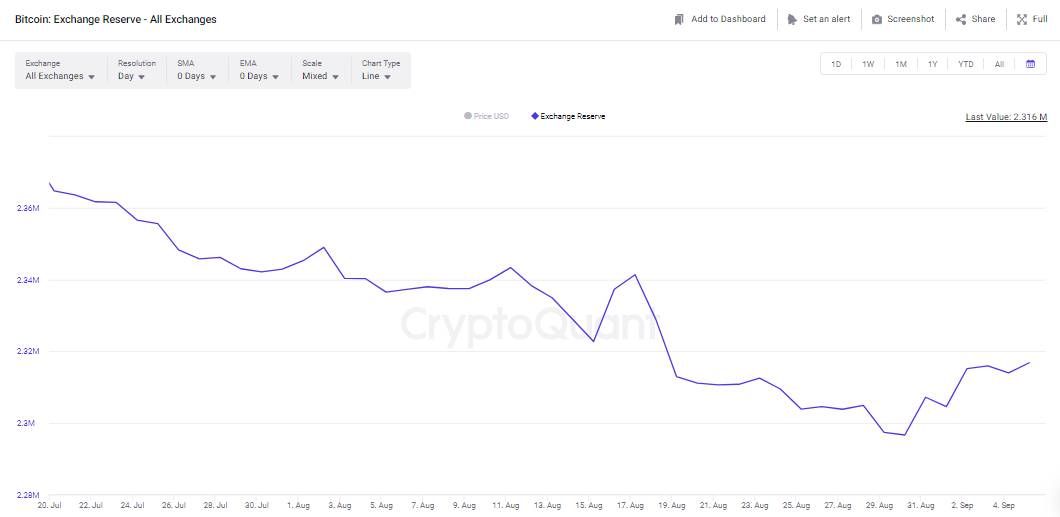Open the Chart Type Line dropdown
The width and height of the screenshot is (1060, 517).
point(376,76)
